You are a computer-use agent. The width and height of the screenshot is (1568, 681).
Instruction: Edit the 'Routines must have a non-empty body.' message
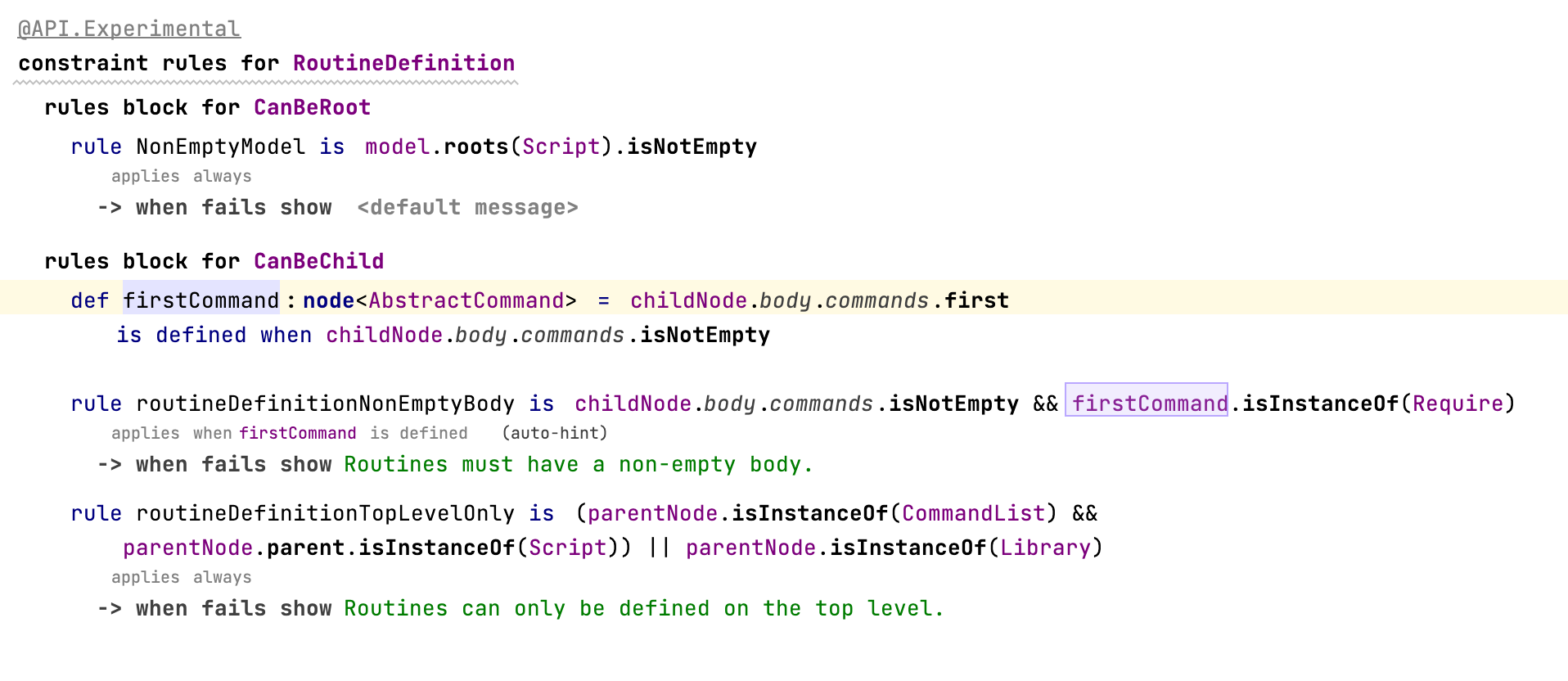coord(578,465)
